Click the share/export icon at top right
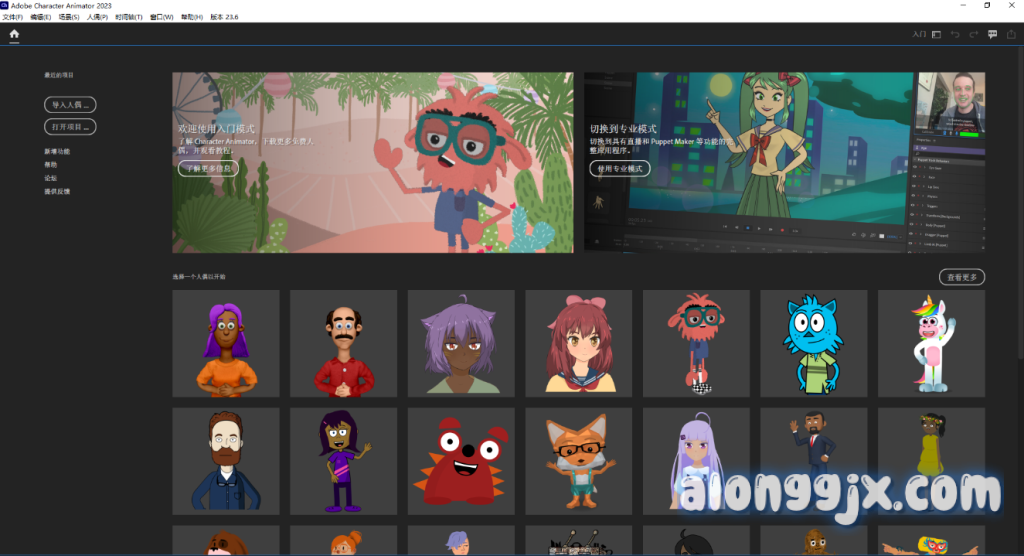1024x556 pixels. (x=1012, y=35)
